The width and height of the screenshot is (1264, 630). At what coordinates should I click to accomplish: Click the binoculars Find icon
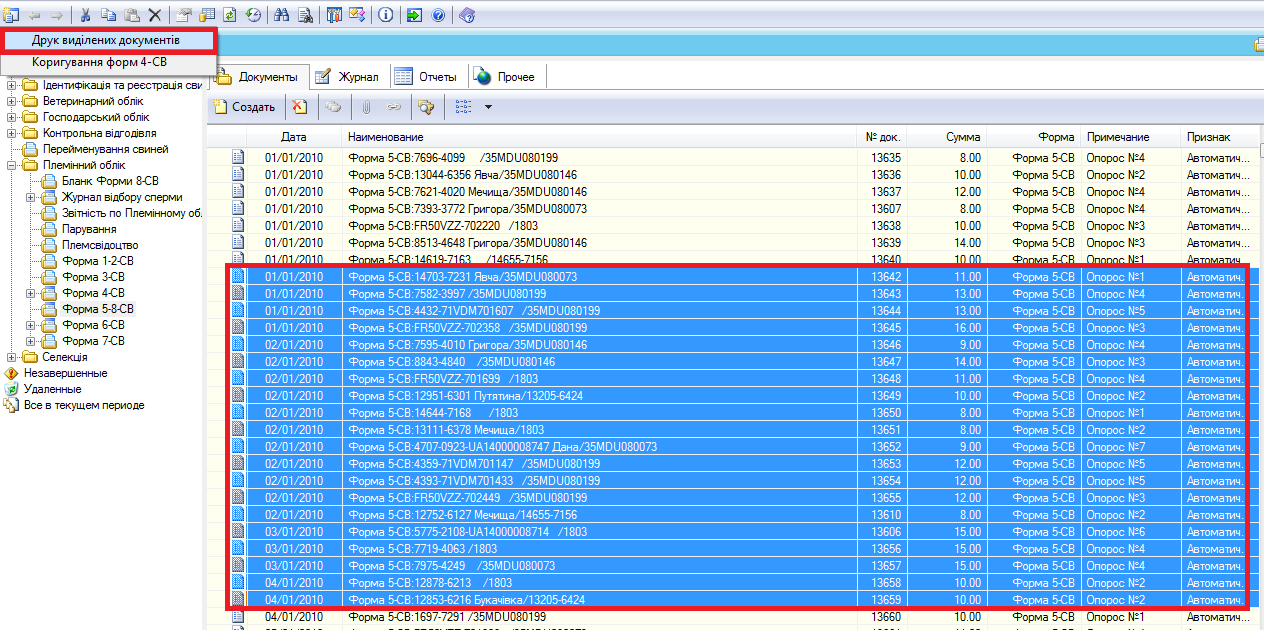click(282, 15)
